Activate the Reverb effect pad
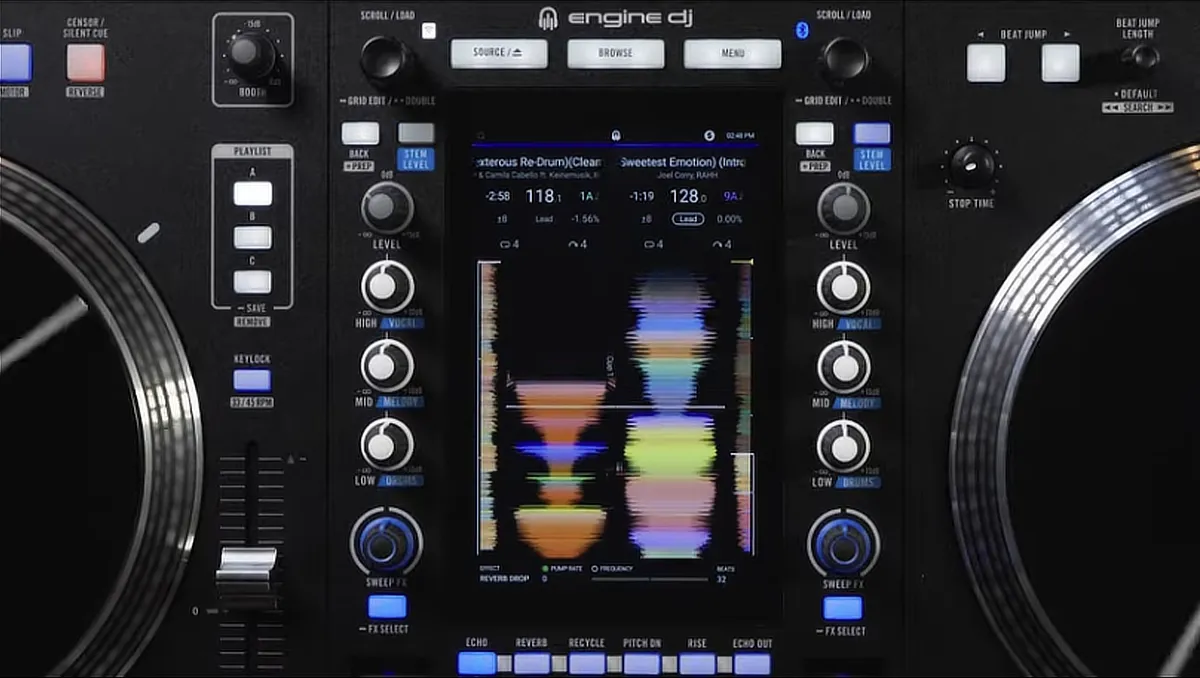Viewport: 1200px width, 678px height. pos(532,663)
